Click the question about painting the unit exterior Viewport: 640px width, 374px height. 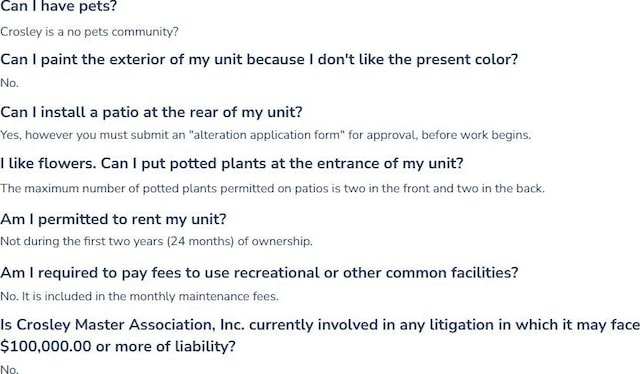[259, 60]
